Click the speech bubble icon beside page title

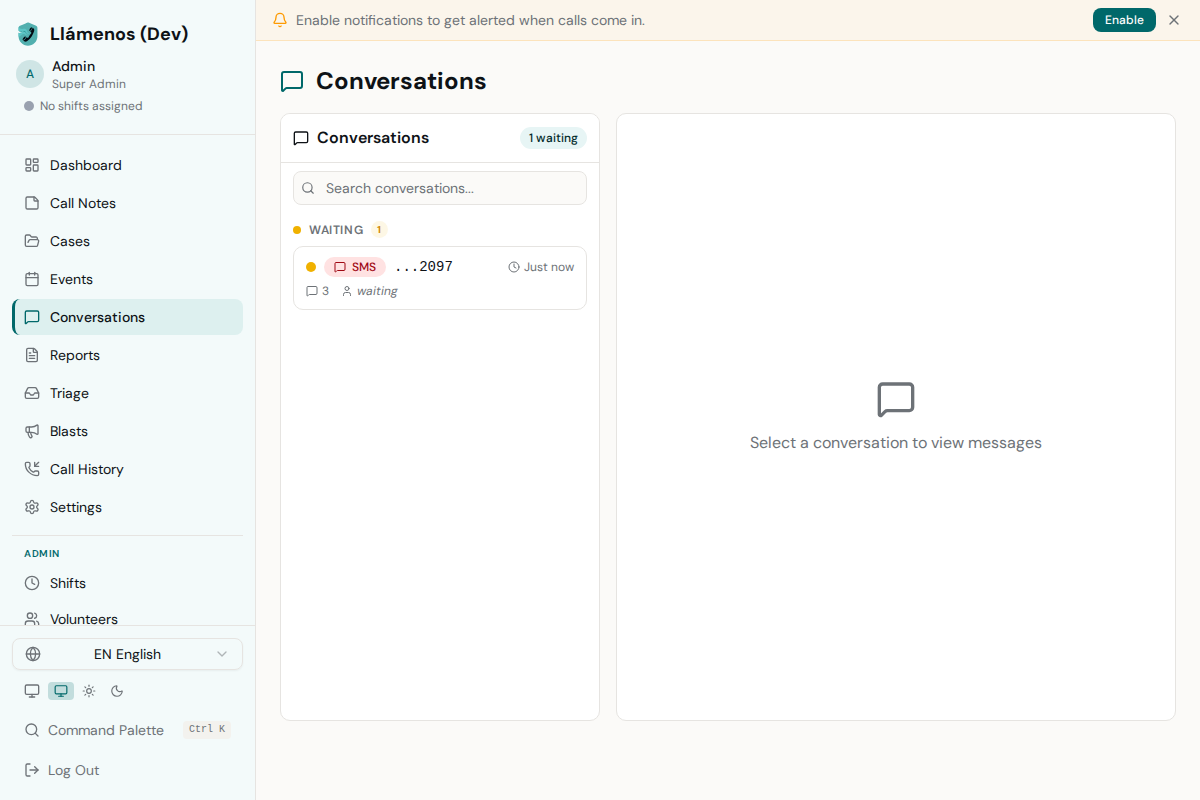[292, 82]
